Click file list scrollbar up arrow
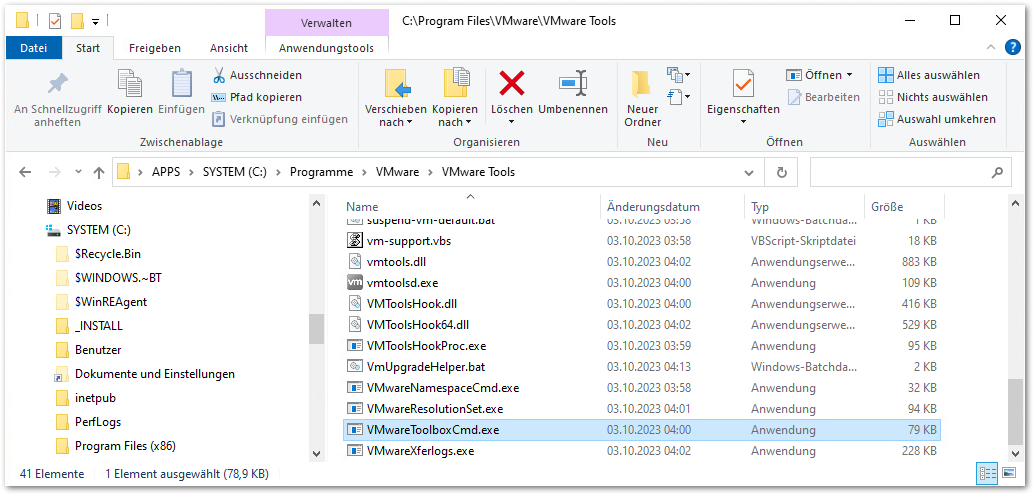Viewport: 1034px width, 495px height. point(1015,205)
